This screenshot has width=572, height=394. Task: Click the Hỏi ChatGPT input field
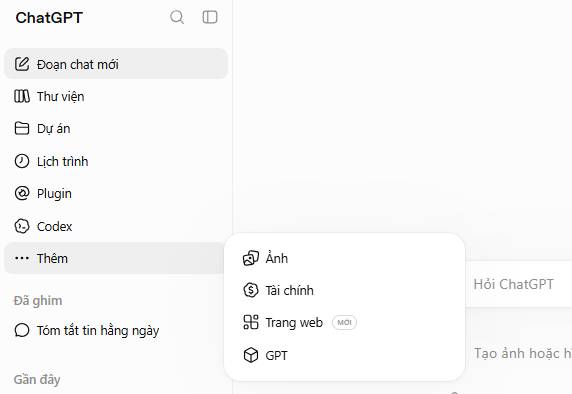(519, 284)
